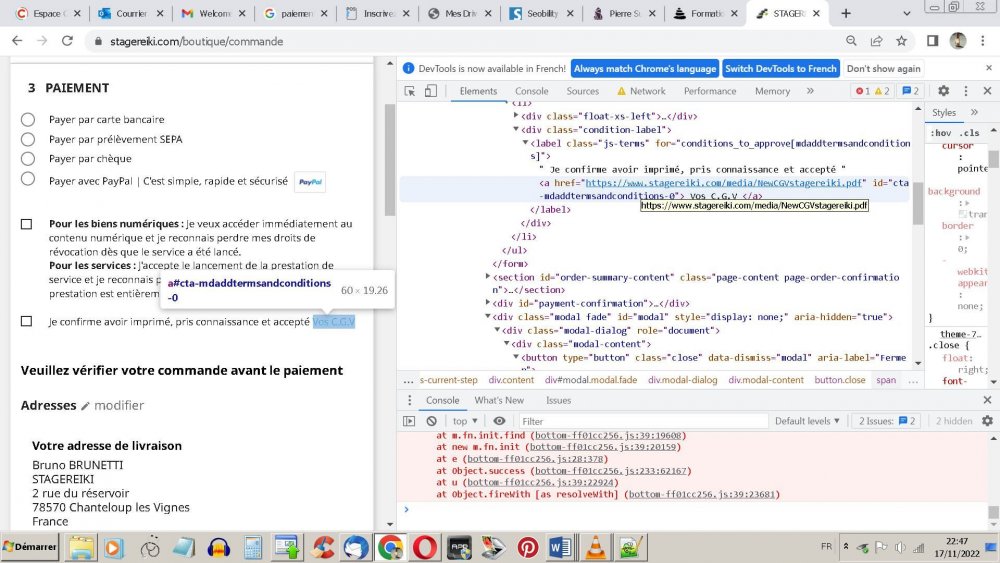Reload the page in Chrome
This screenshot has width=1000, height=563.
pos(68,41)
